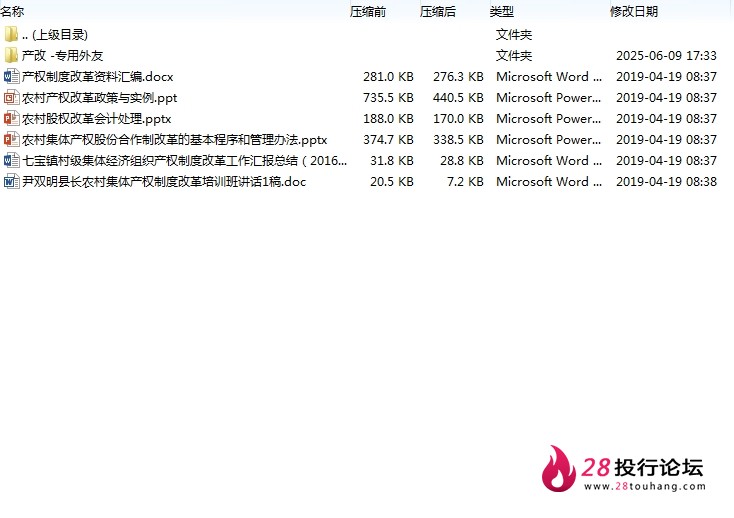Click the 170.0 KB compressed size cell
This screenshot has width=734, height=518.
point(458,119)
